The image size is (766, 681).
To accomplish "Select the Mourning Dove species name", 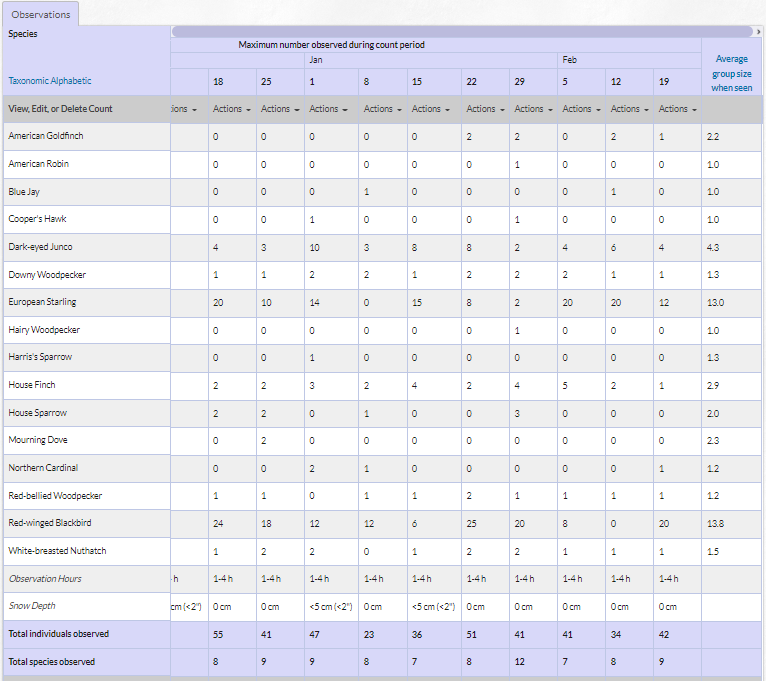I will pos(38,440).
